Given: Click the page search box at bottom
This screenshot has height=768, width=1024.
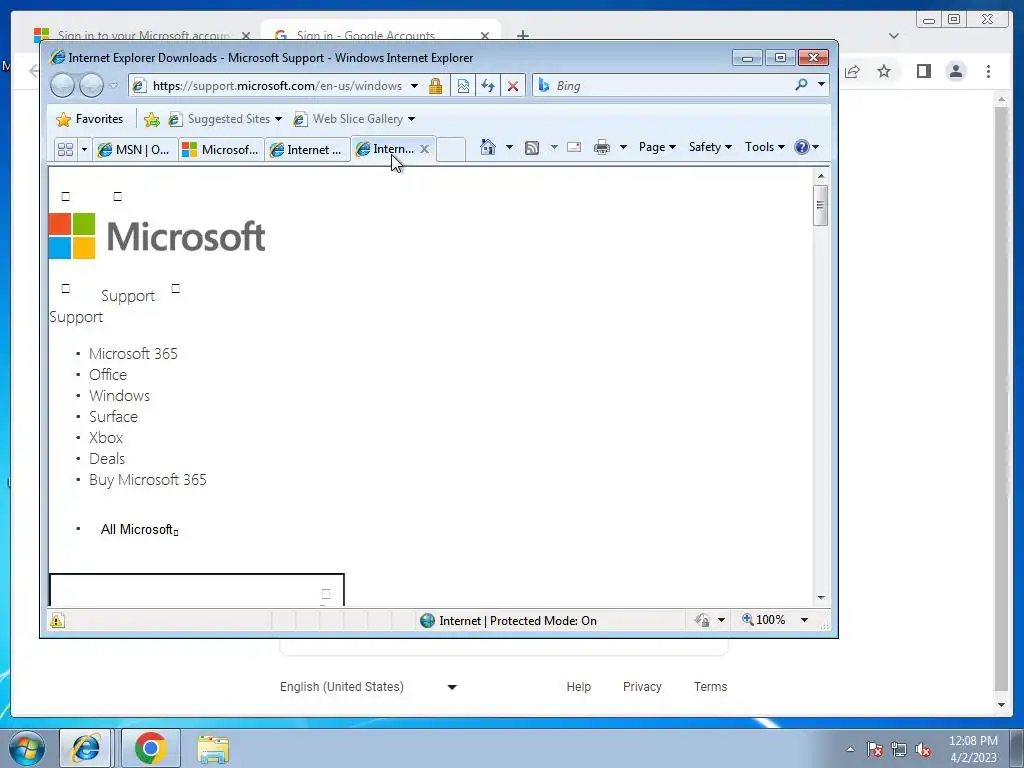Looking at the screenshot, I should (197, 590).
